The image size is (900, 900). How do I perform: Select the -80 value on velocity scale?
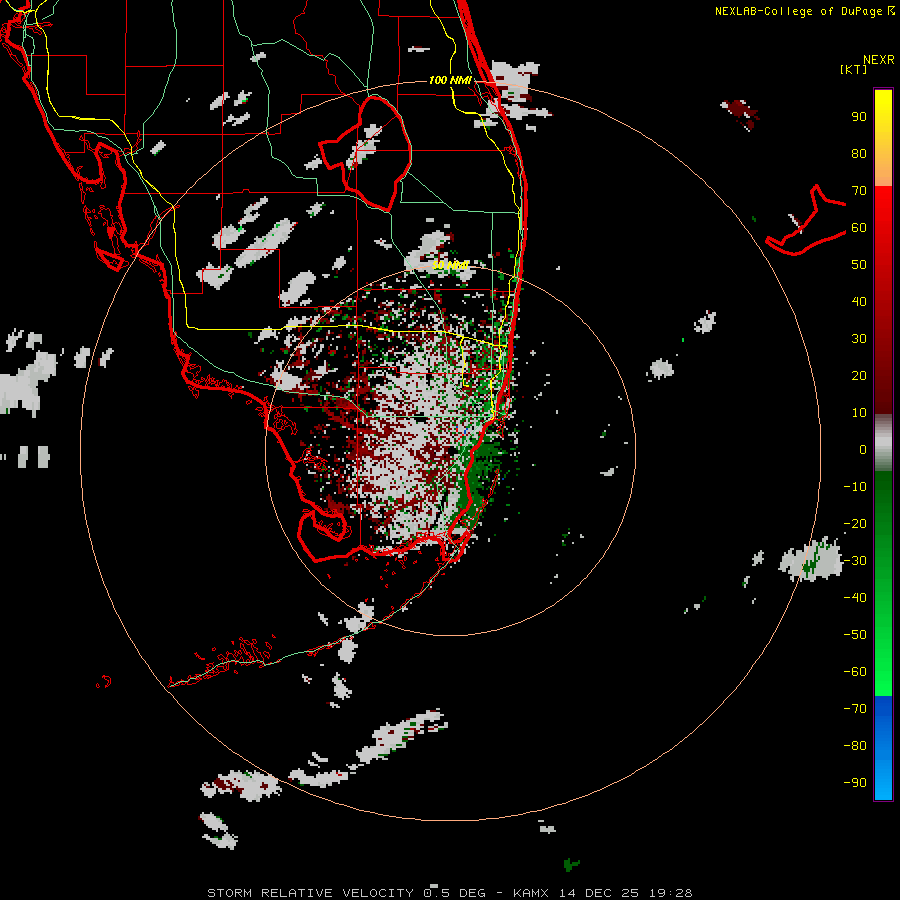tap(855, 746)
